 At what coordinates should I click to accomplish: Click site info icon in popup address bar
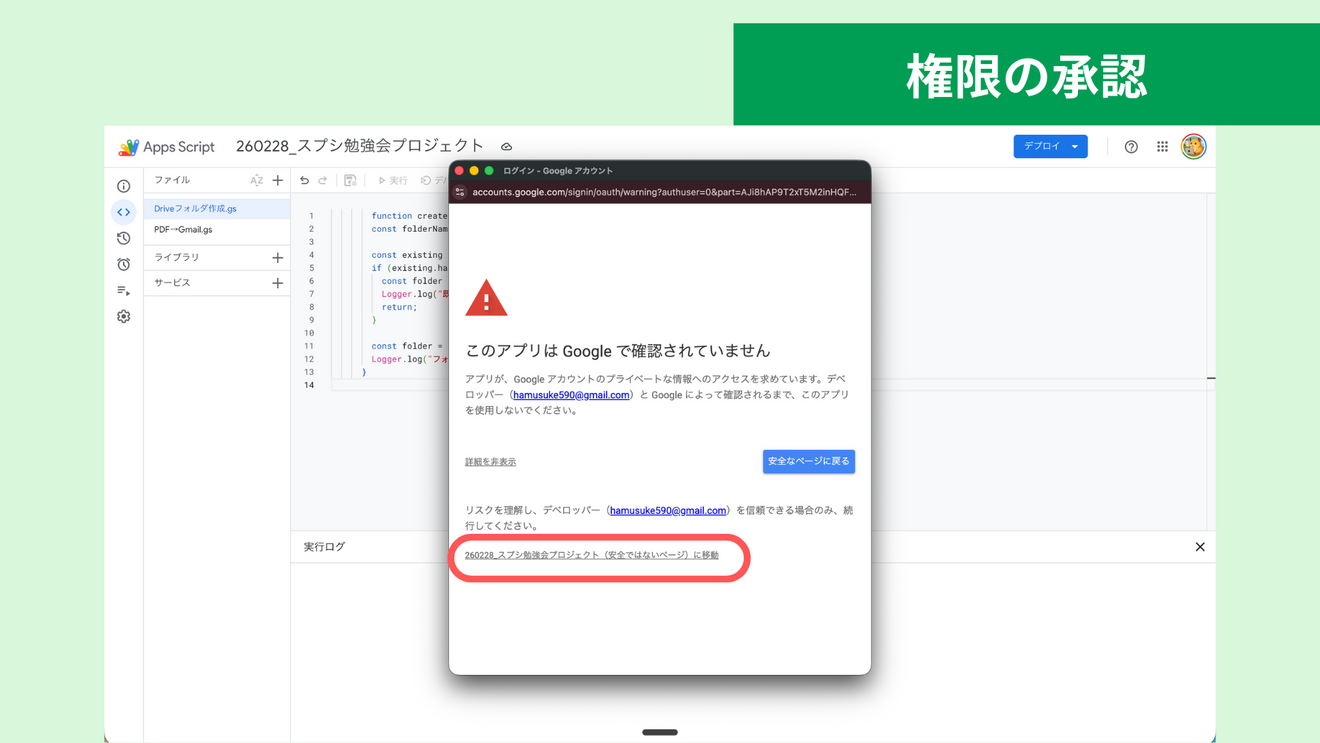coord(460,192)
